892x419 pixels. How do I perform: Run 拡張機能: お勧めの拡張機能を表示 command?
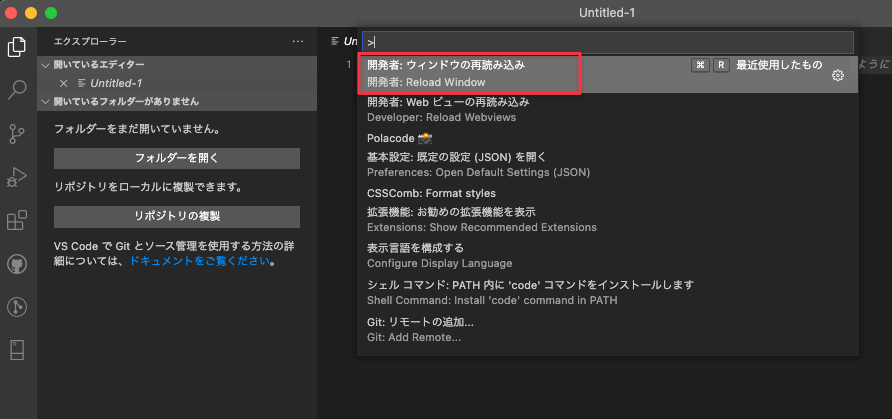pos(608,219)
